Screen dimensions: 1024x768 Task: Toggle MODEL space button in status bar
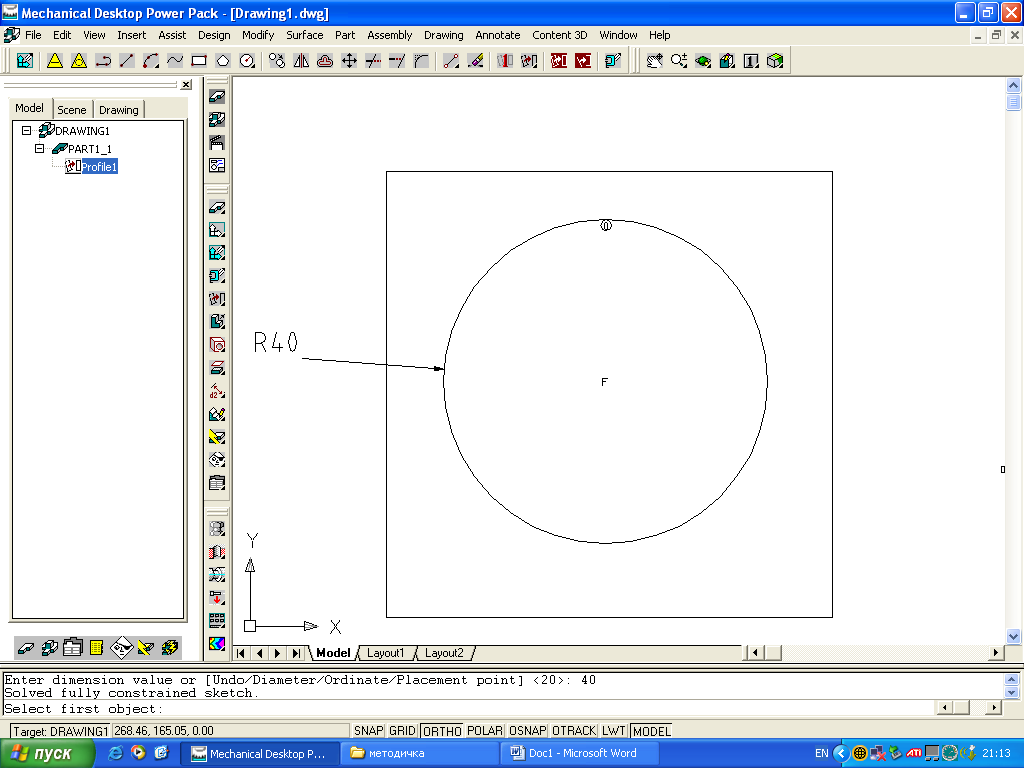[652, 731]
